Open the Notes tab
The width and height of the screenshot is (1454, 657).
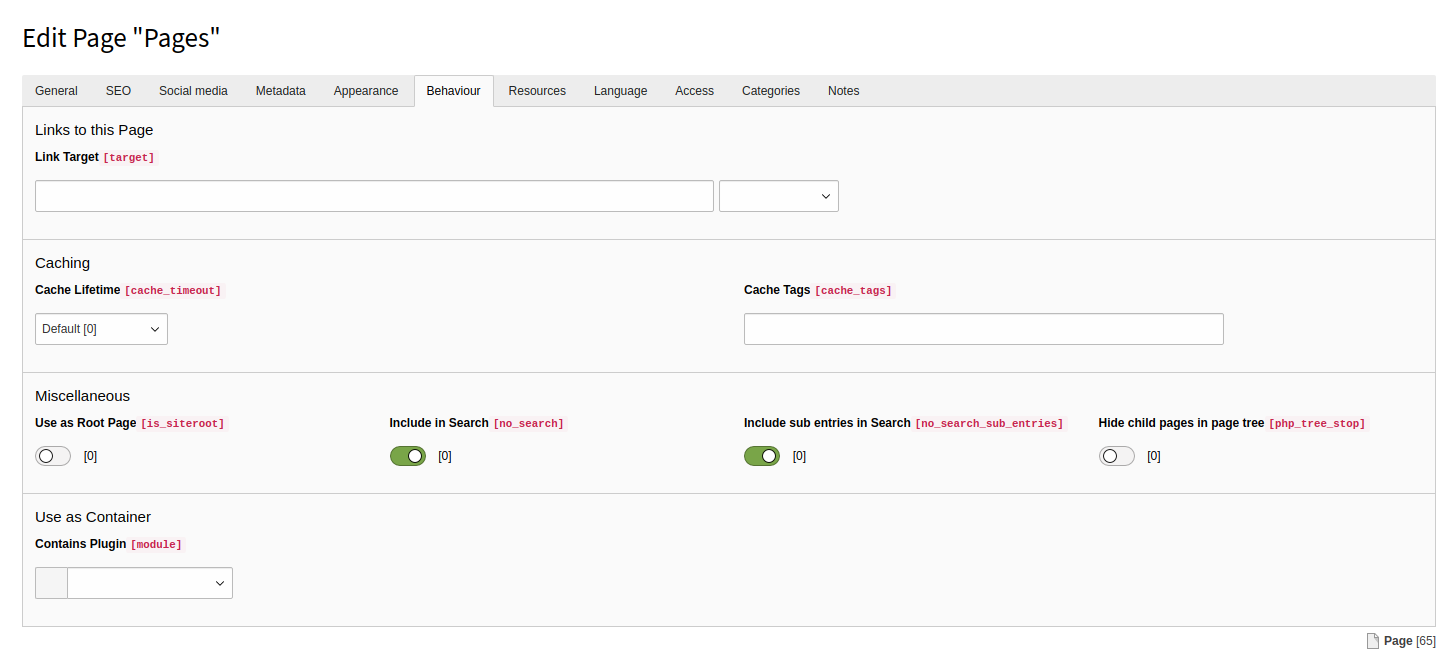[x=843, y=90]
